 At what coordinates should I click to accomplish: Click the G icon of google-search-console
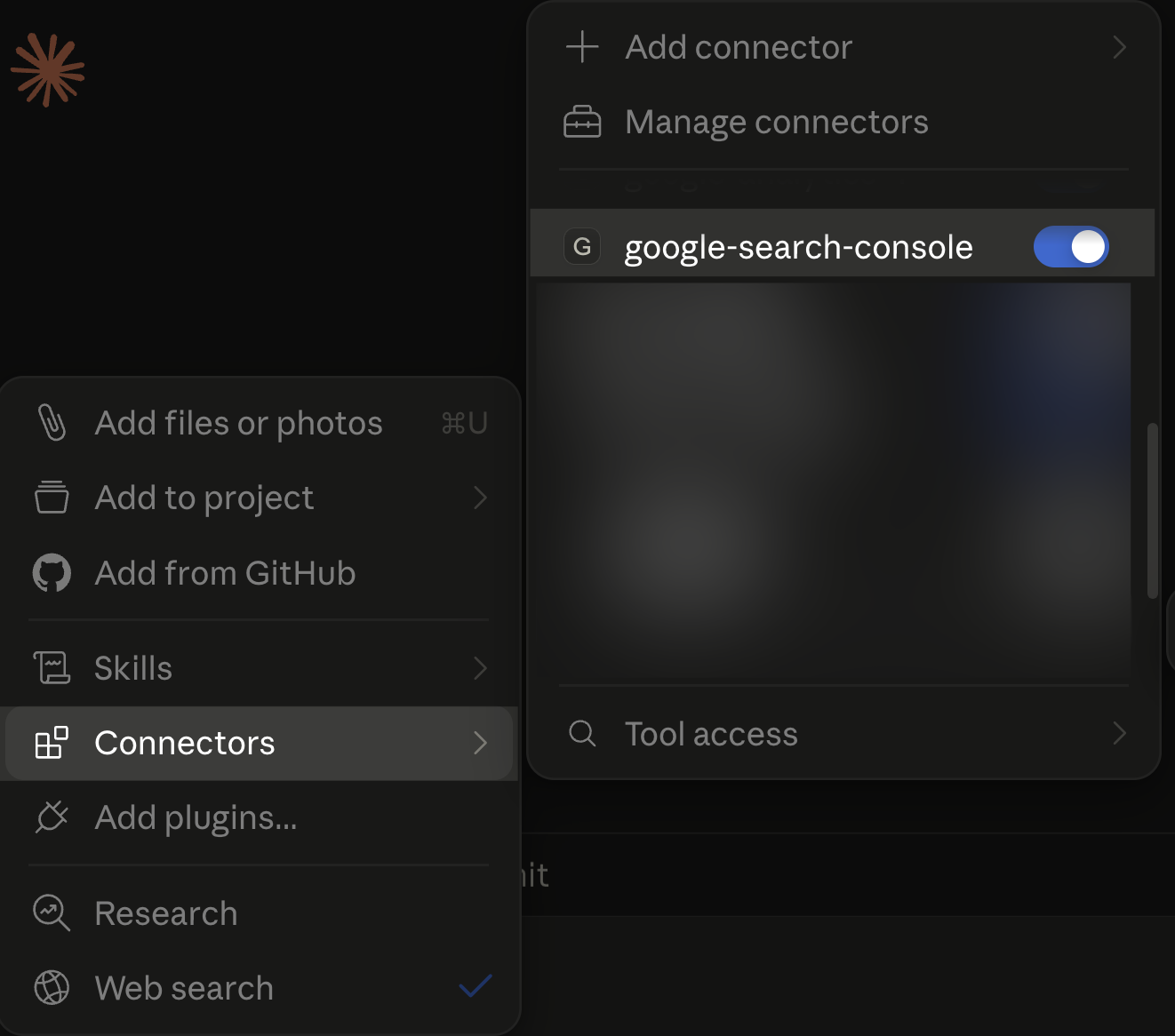582,246
